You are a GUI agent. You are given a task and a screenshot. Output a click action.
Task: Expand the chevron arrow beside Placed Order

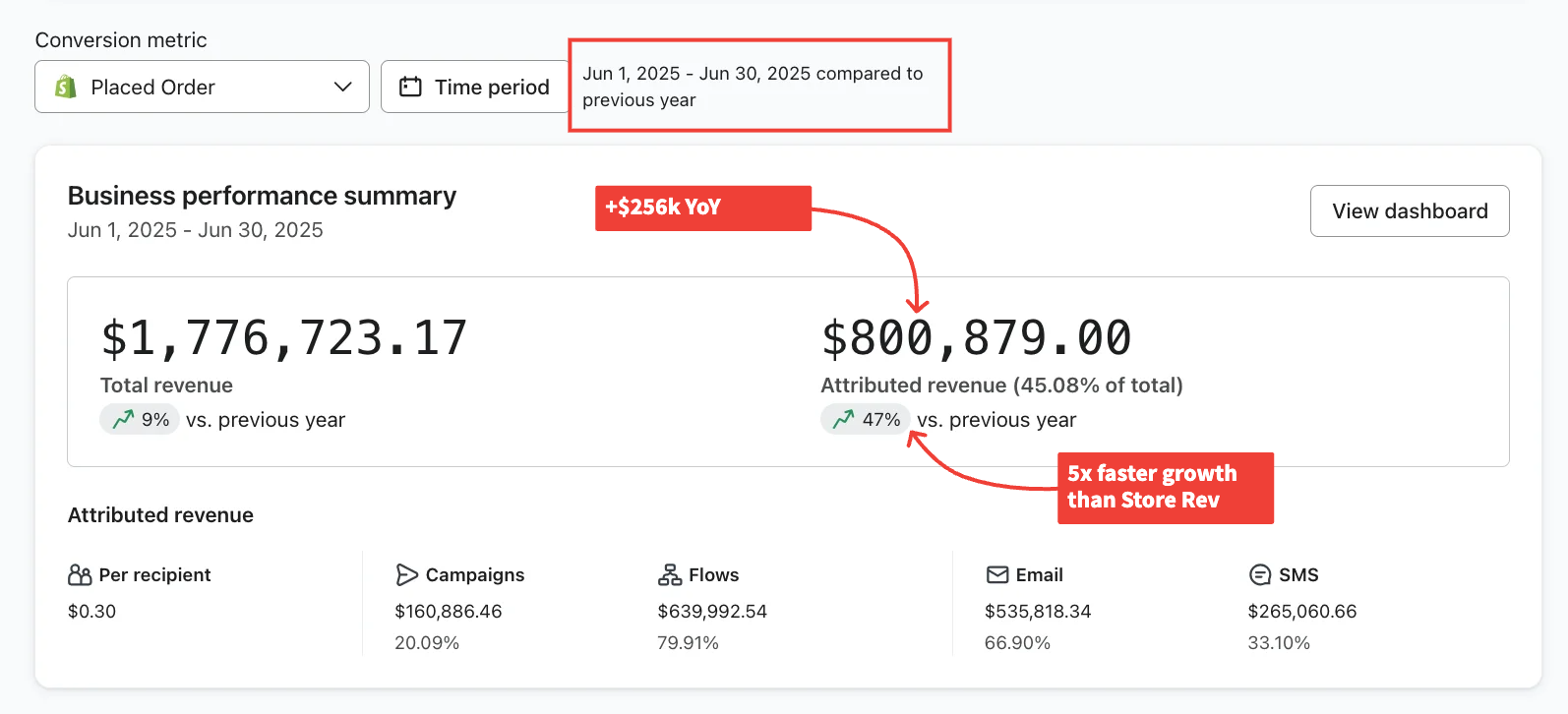[342, 87]
